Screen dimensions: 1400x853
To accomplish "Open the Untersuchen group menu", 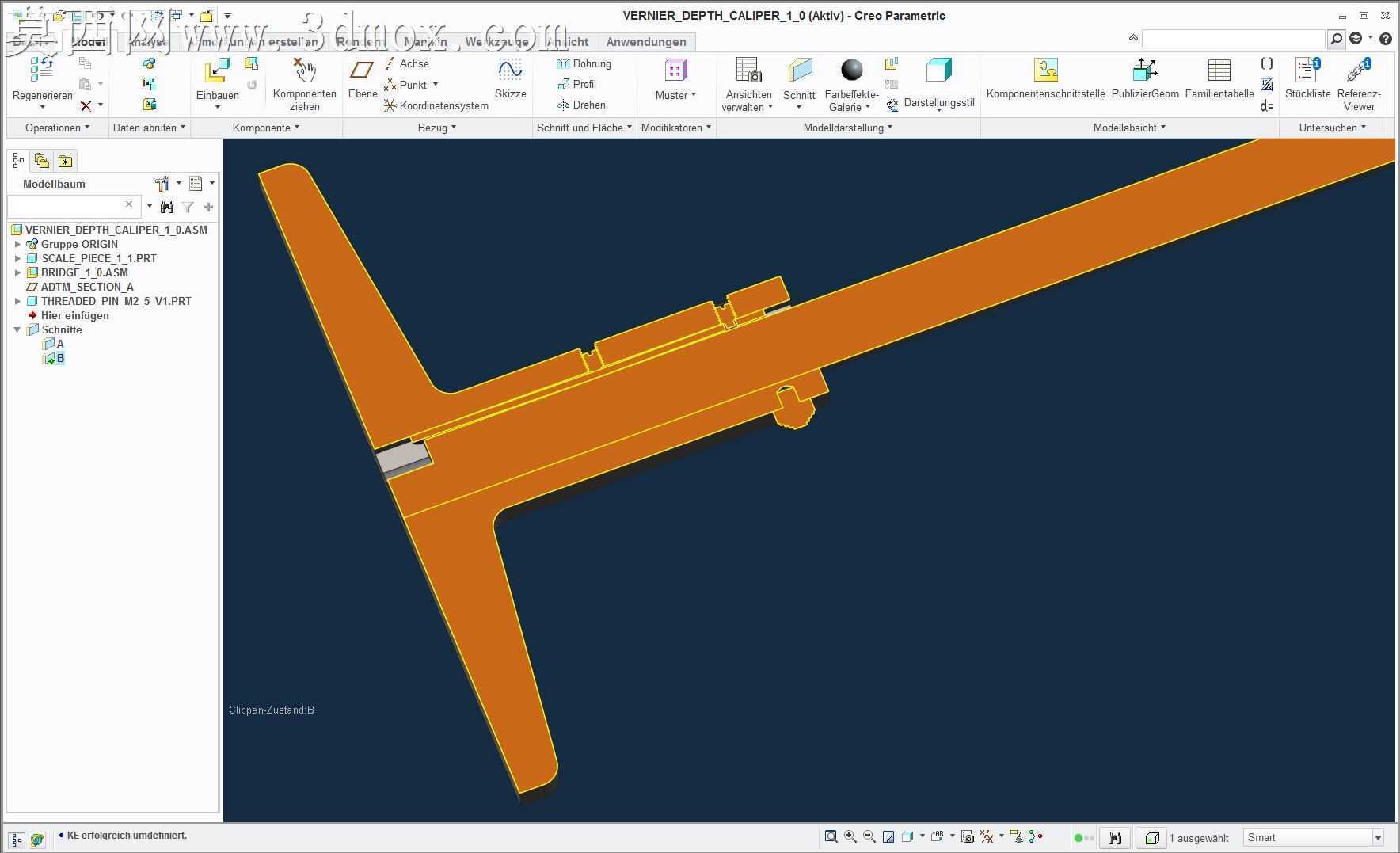I will pos(1333,128).
